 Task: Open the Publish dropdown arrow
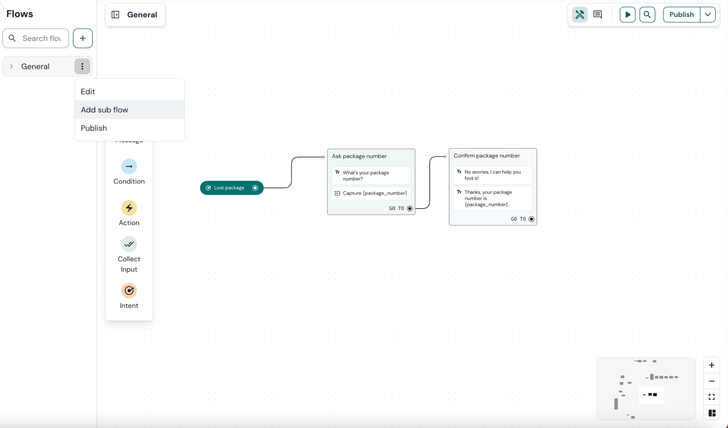[x=708, y=15]
